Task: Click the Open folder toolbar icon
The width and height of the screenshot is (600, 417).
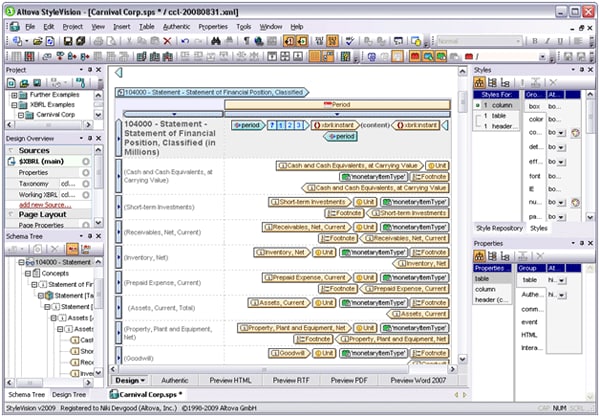Action: tap(38, 41)
